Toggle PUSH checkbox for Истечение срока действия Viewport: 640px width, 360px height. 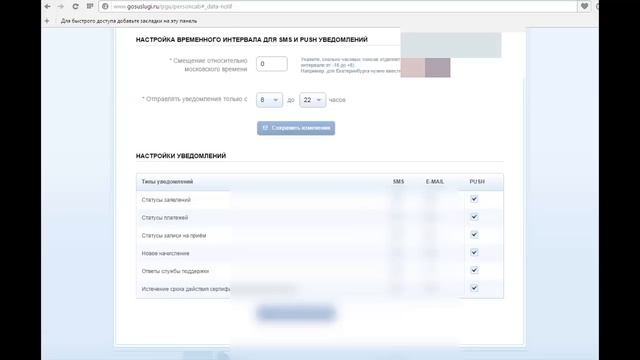pyautogui.click(x=474, y=288)
